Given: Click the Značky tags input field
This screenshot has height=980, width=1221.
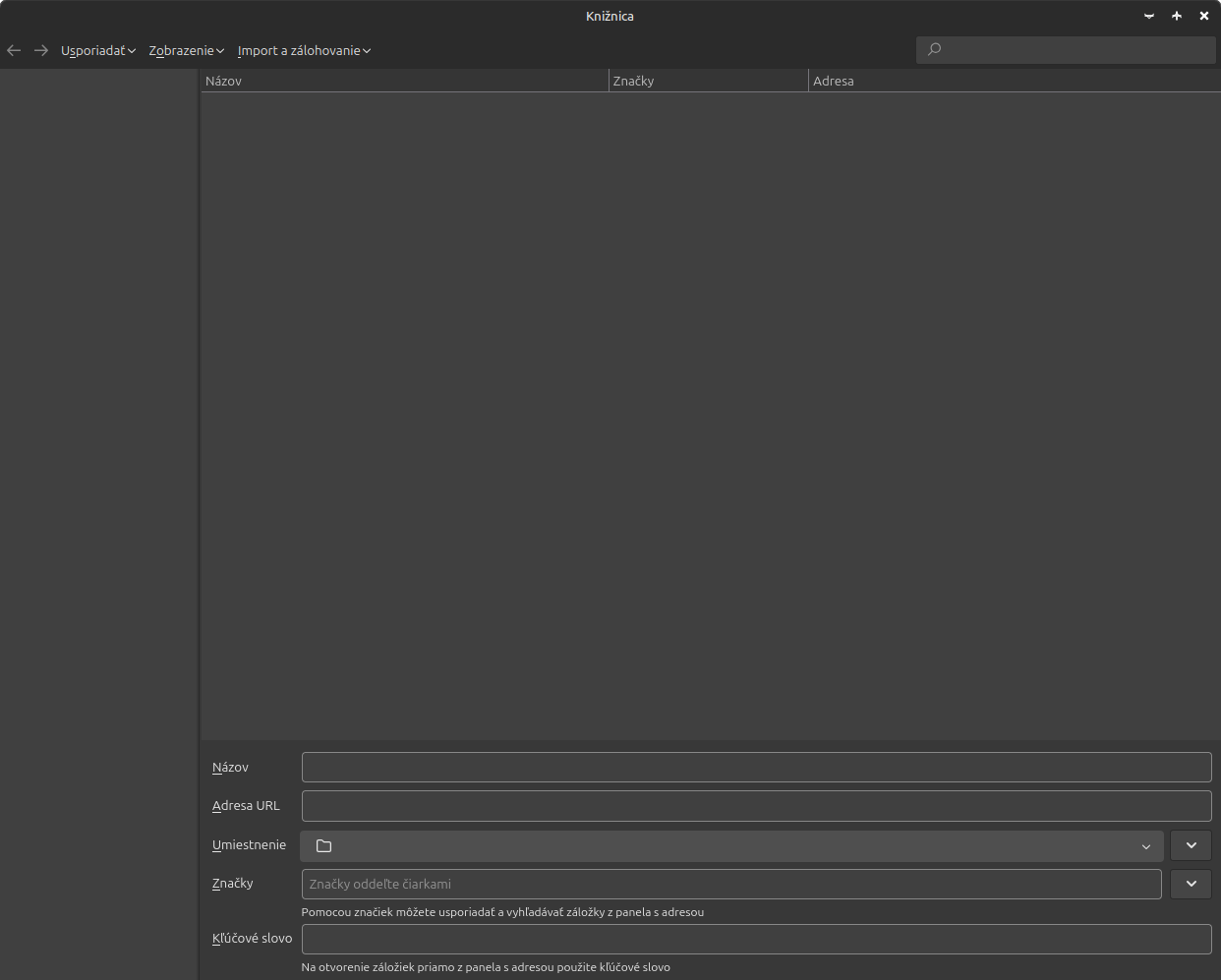Looking at the screenshot, I should click(x=731, y=884).
